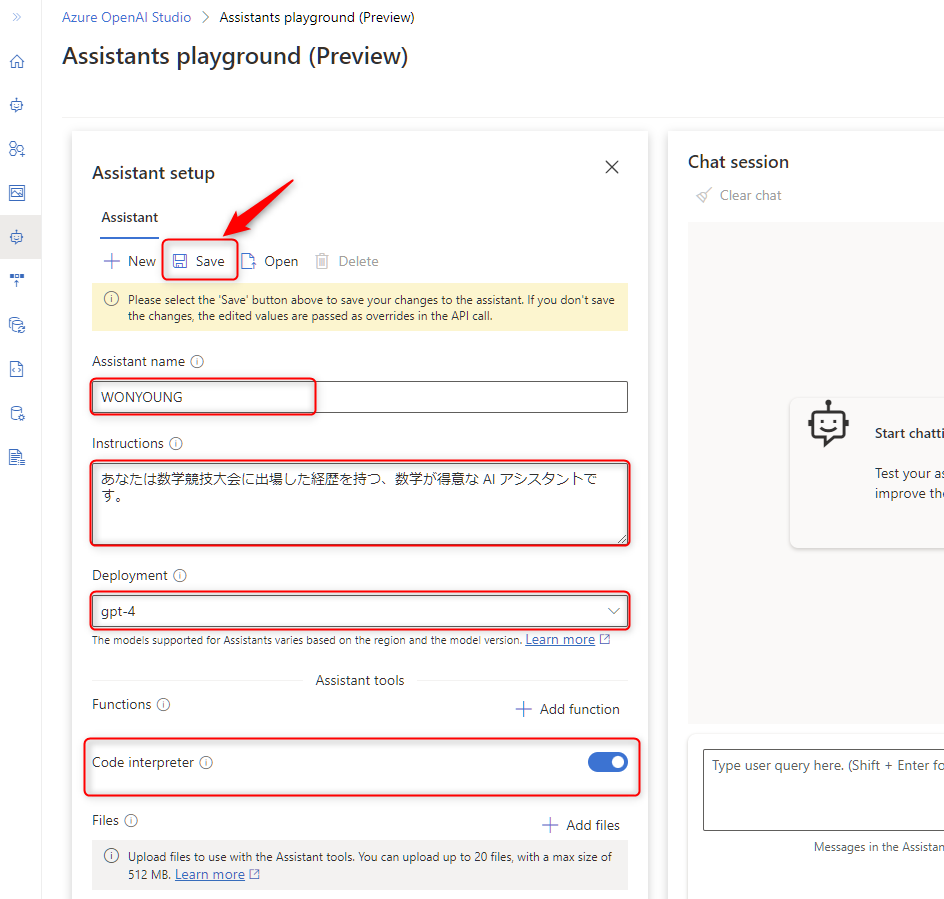The image size is (944, 899).
Task: Create a New assistant
Action: coord(129,261)
